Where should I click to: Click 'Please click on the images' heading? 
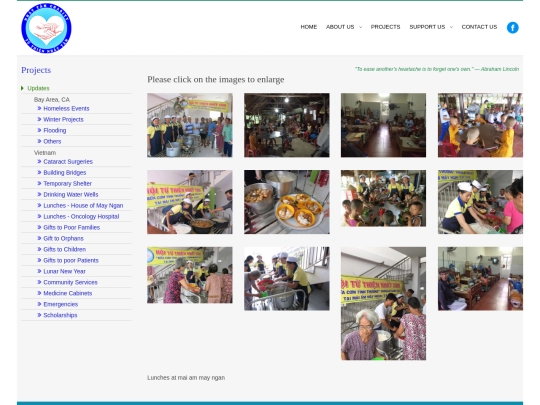(x=216, y=80)
